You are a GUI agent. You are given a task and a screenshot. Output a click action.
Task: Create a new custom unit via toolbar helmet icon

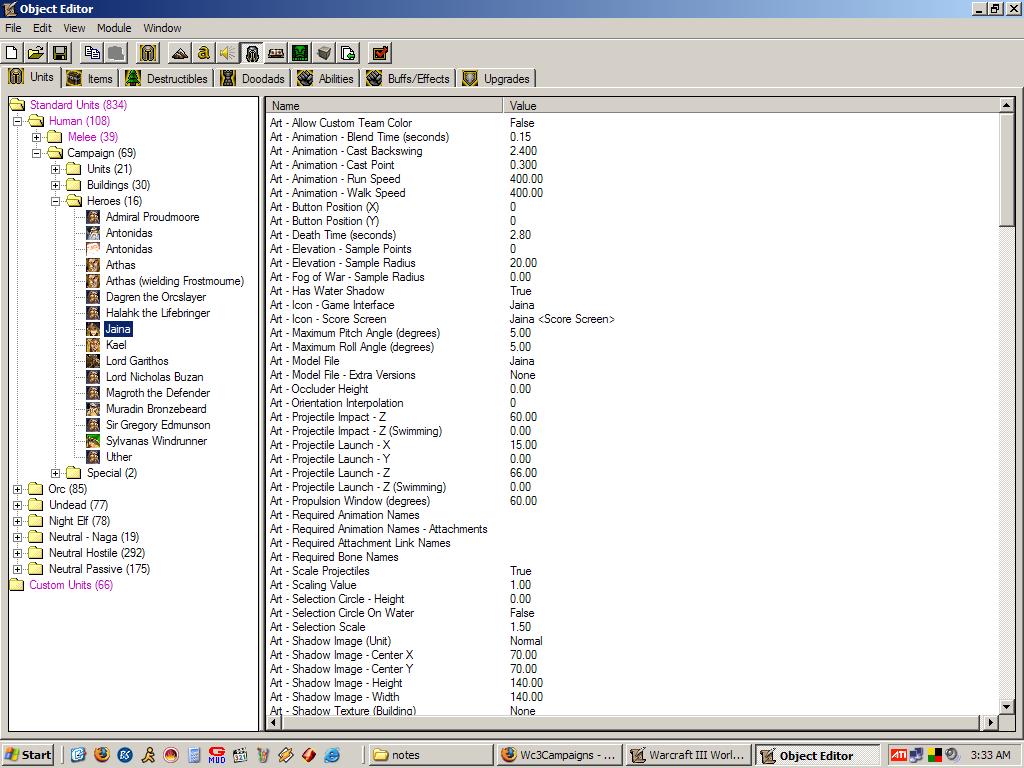click(148, 53)
